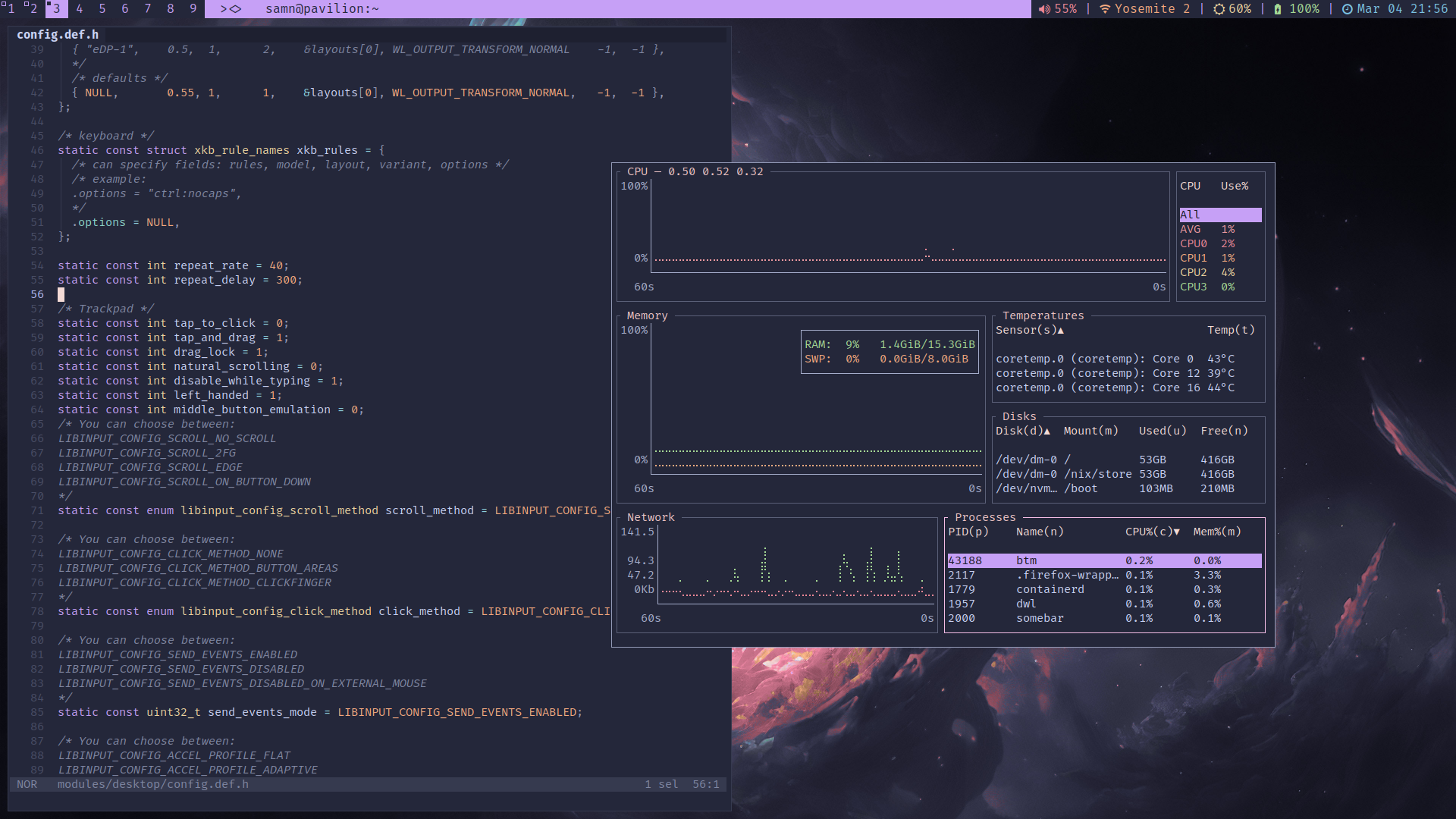The image size is (1456, 819).
Task: Select CPU0 row in CPU legend
Action: (x=1220, y=243)
